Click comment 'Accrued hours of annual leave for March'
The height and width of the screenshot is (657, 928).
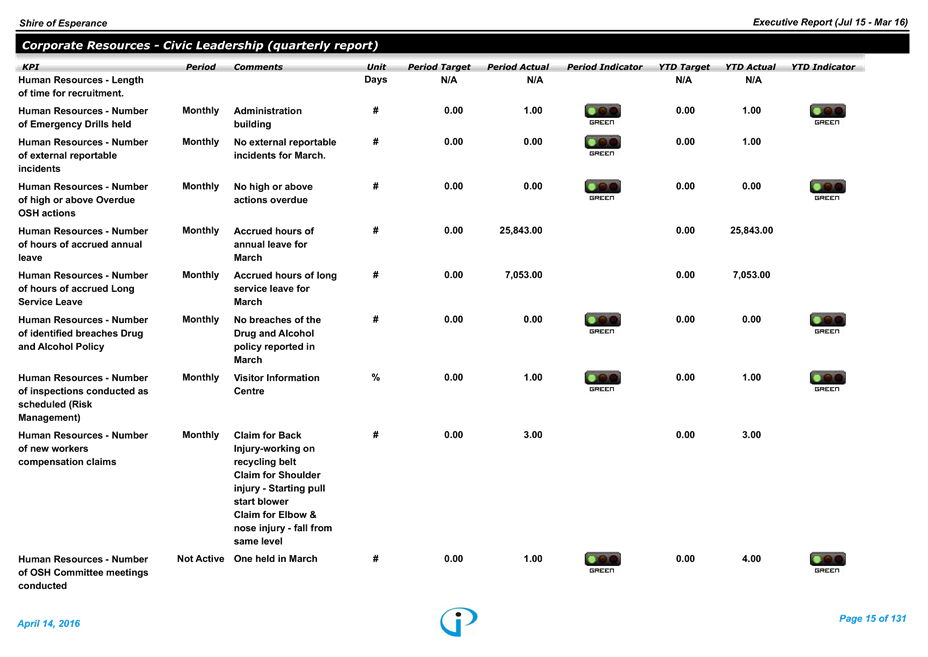pyautogui.click(x=273, y=244)
